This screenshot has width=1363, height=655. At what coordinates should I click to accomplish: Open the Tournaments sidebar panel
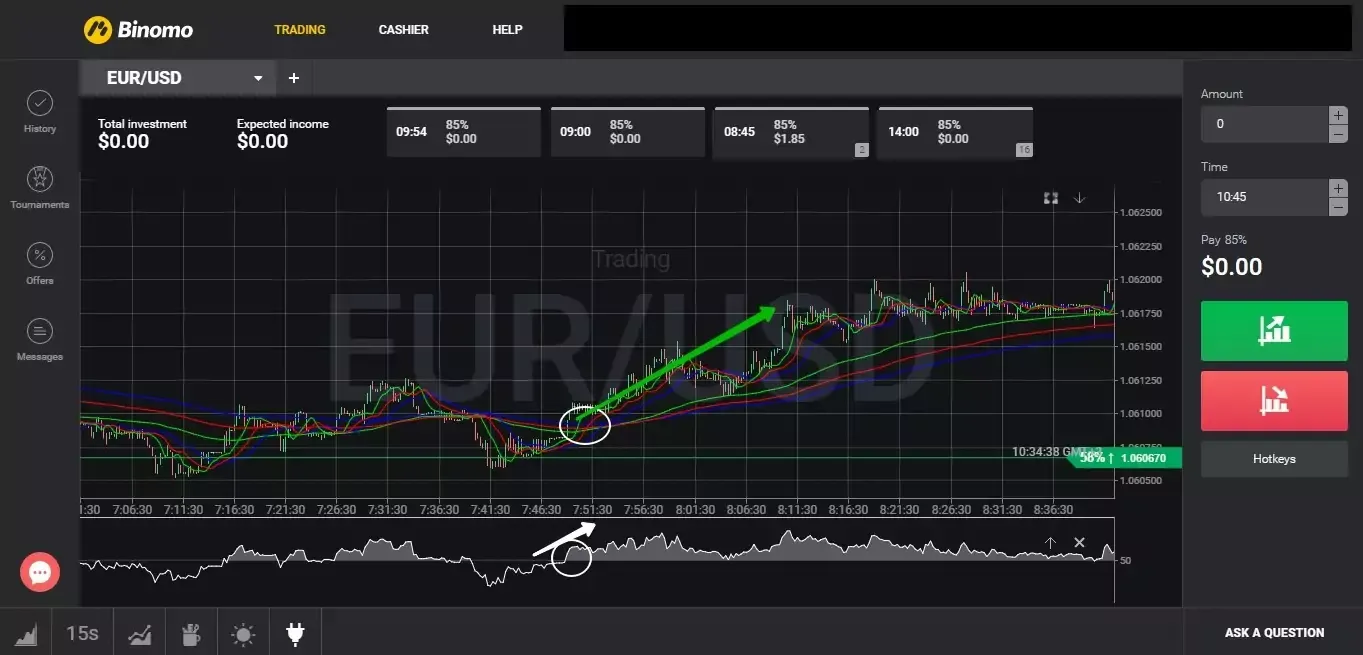pos(40,188)
